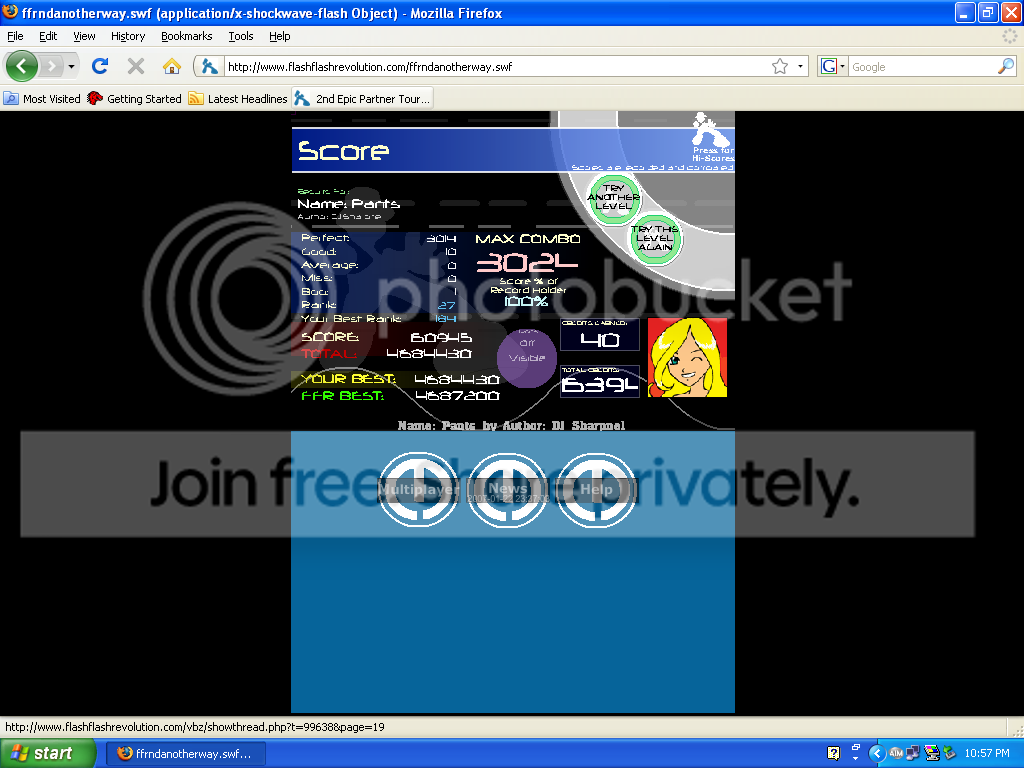Open the Tools menu
Viewport: 1024px width, 768px height.
pyautogui.click(x=240, y=36)
